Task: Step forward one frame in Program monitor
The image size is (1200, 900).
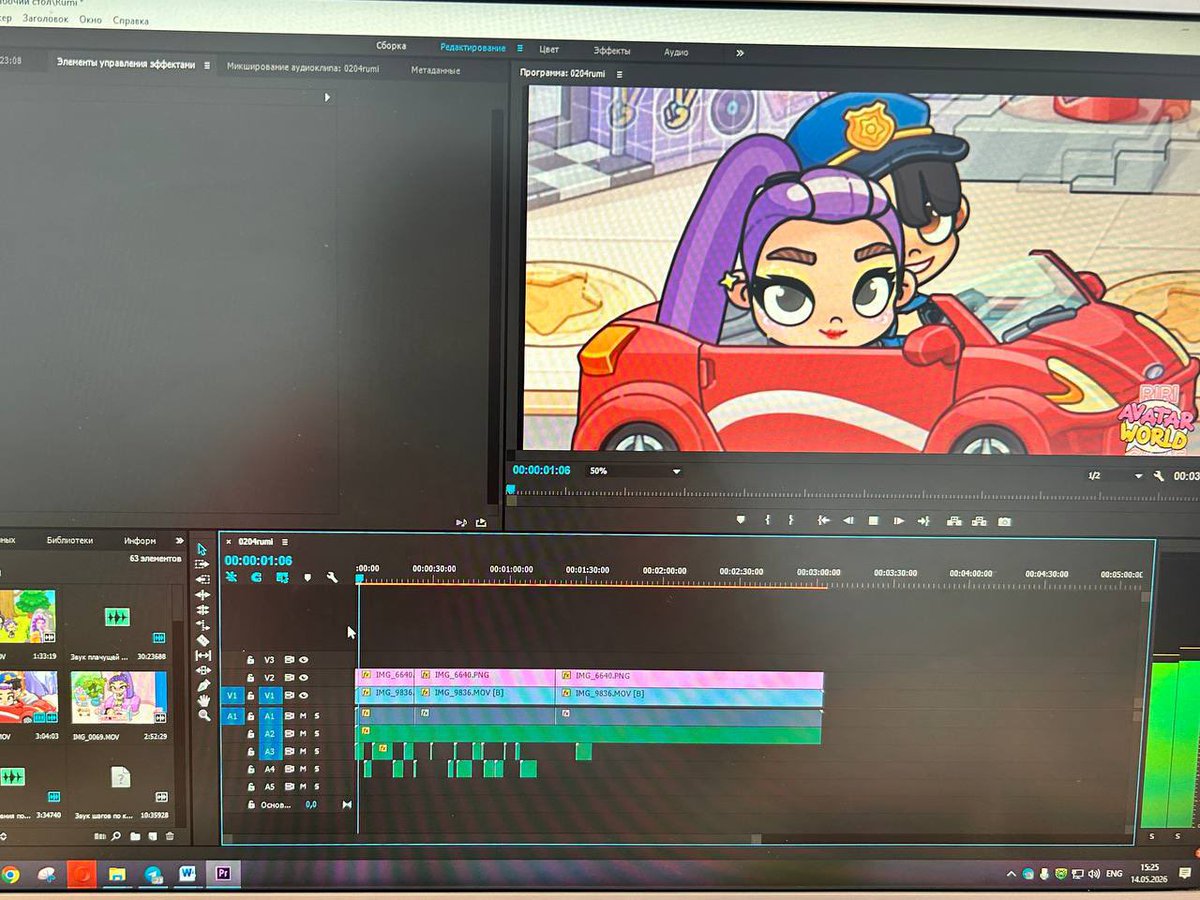Action: coord(899,521)
